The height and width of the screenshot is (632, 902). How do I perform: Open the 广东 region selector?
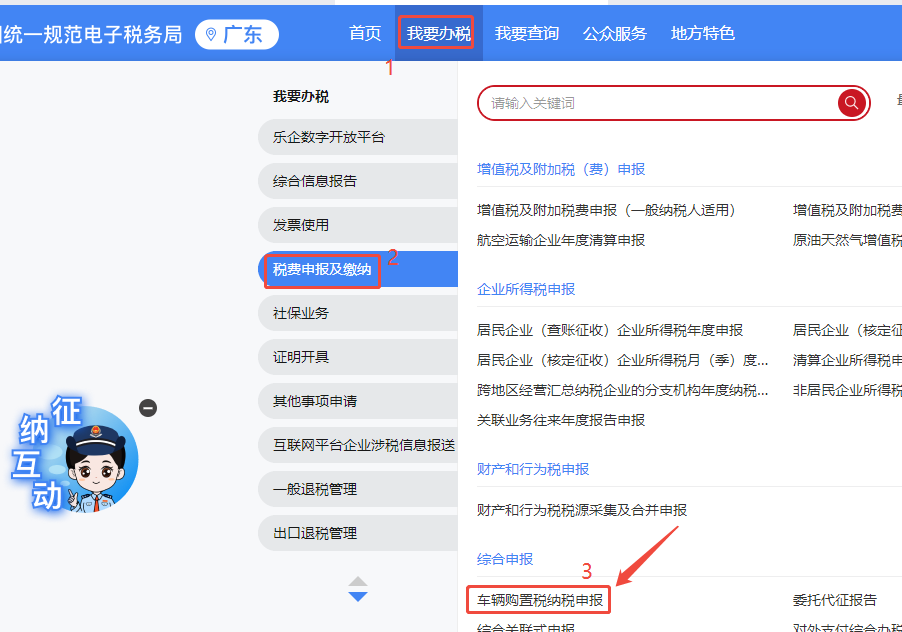click(237, 35)
